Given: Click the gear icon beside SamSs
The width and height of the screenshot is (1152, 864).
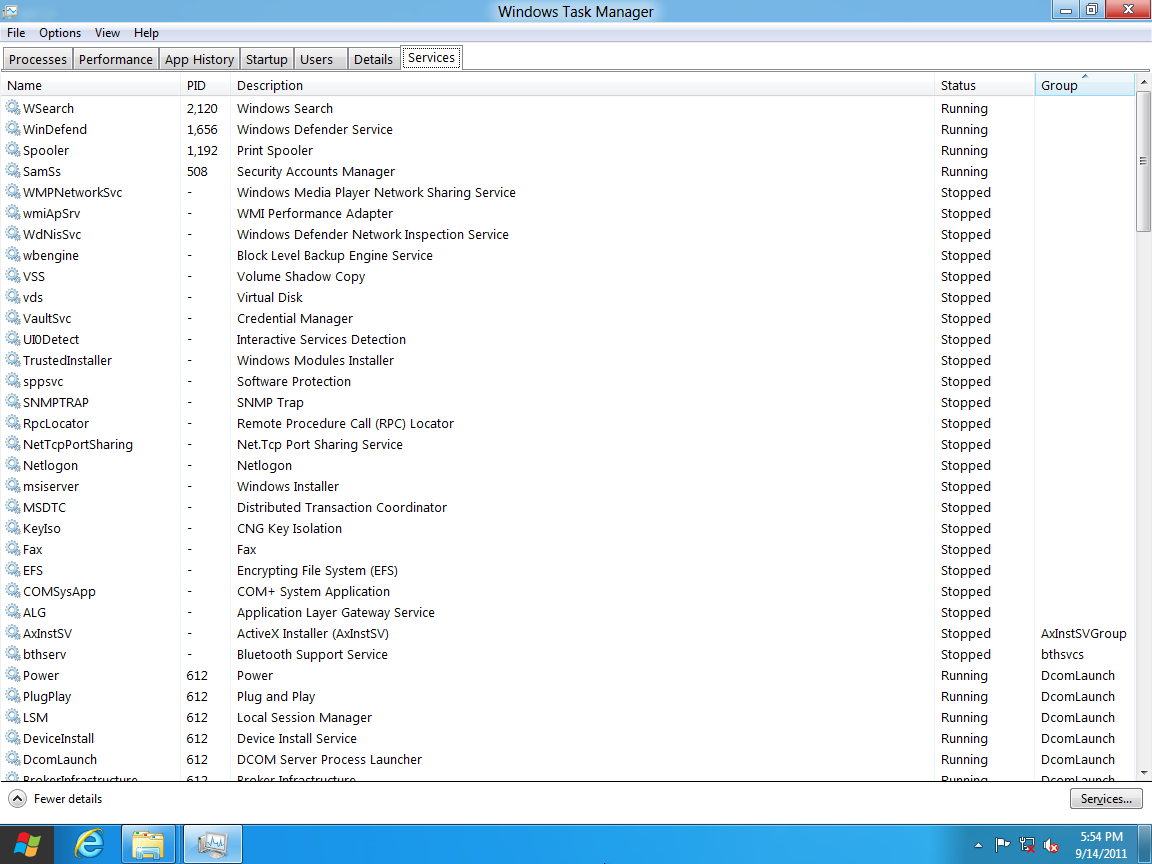Looking at the screenshot, I should point(12,170).
